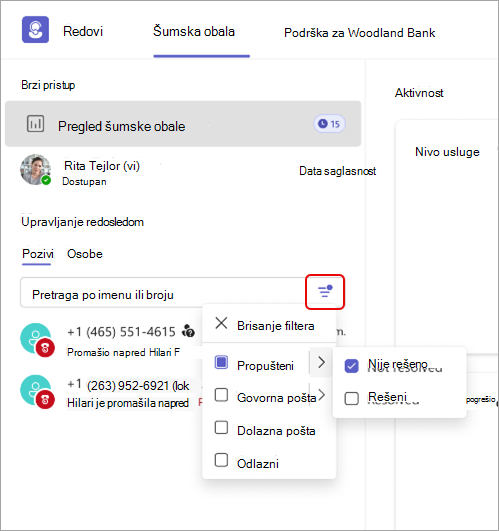Open the Pregled šumske obale row
The width and height of the screenshot is (499, 531).
pos(183,124)
